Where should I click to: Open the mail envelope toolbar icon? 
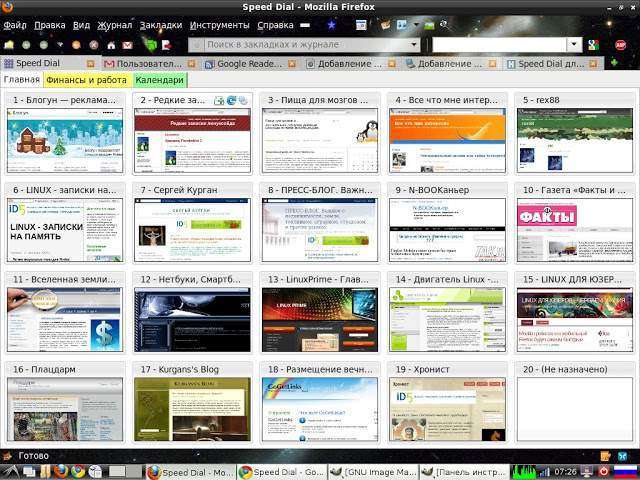(128, 45)
